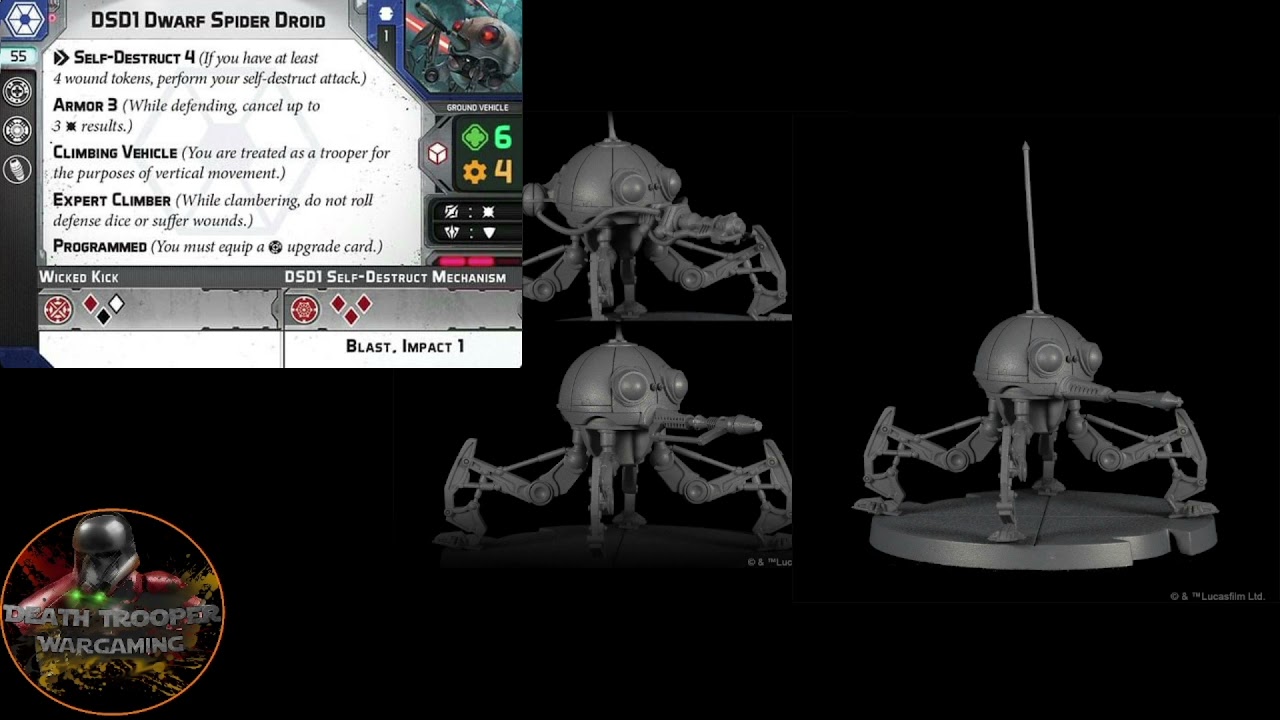Click the attack surge conversion icon

pyautogui.click(x=450, y=212)
